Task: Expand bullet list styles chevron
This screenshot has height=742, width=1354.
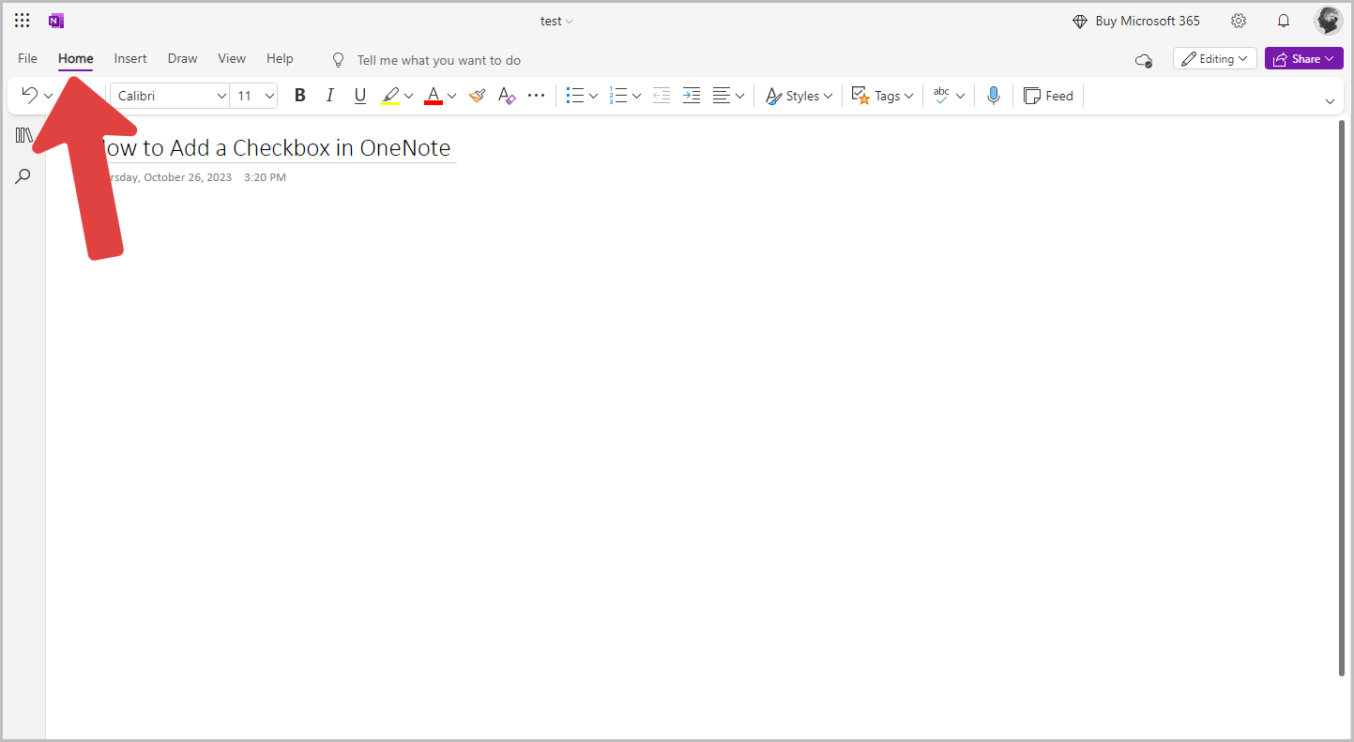Action: 593,96
